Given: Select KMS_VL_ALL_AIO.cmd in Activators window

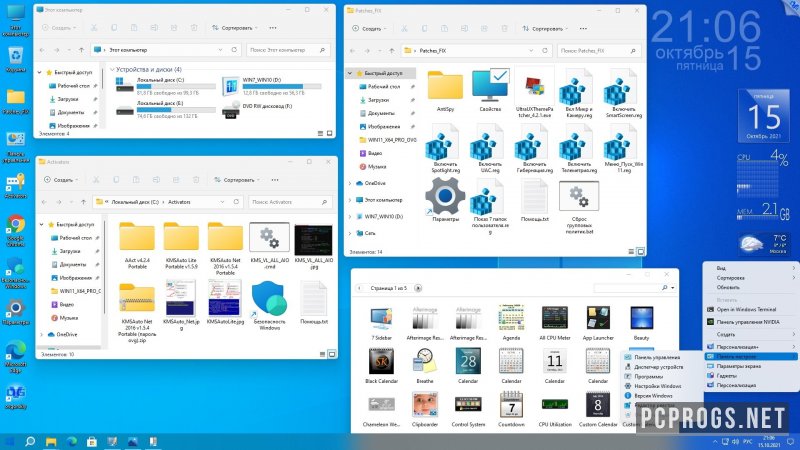Looking at the screenshot, I should [269, 246].
